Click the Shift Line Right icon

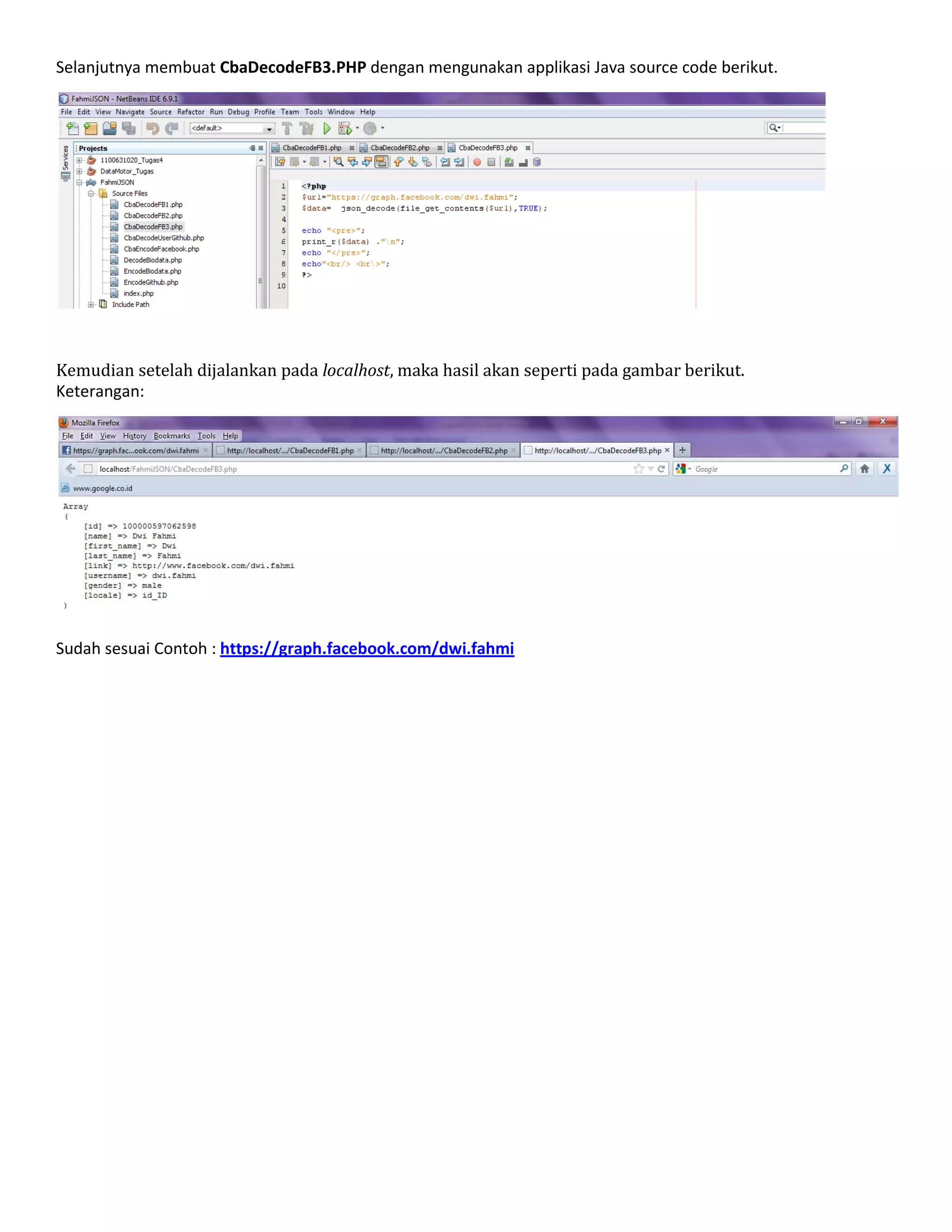pos(459,162)
